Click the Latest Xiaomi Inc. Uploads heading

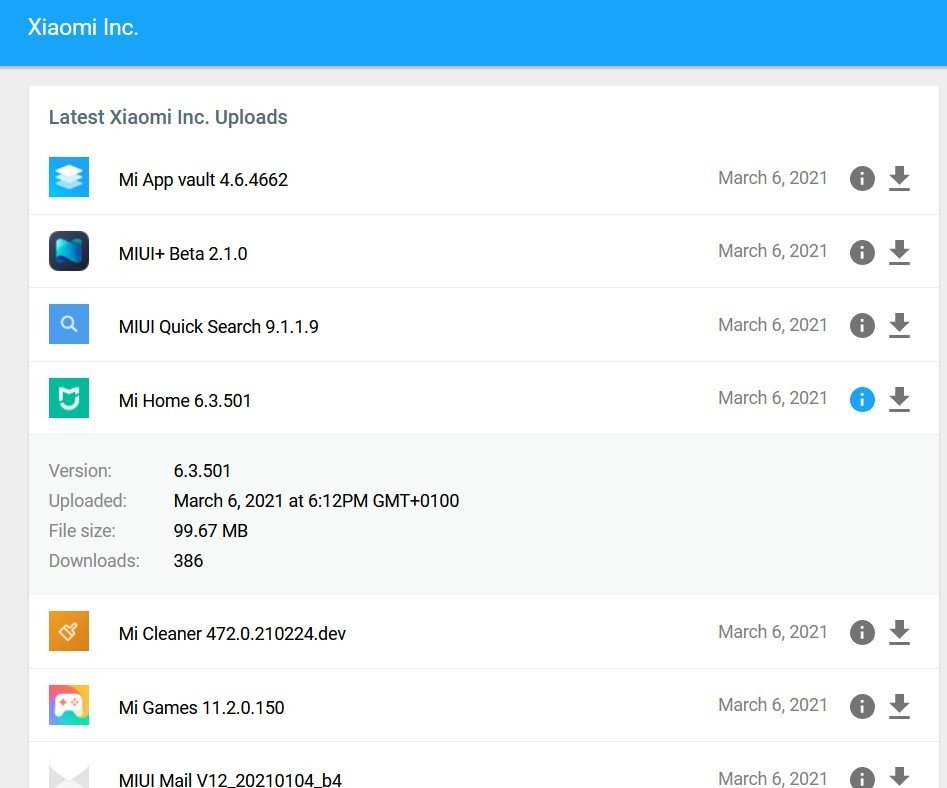click(x=168, y=117)
